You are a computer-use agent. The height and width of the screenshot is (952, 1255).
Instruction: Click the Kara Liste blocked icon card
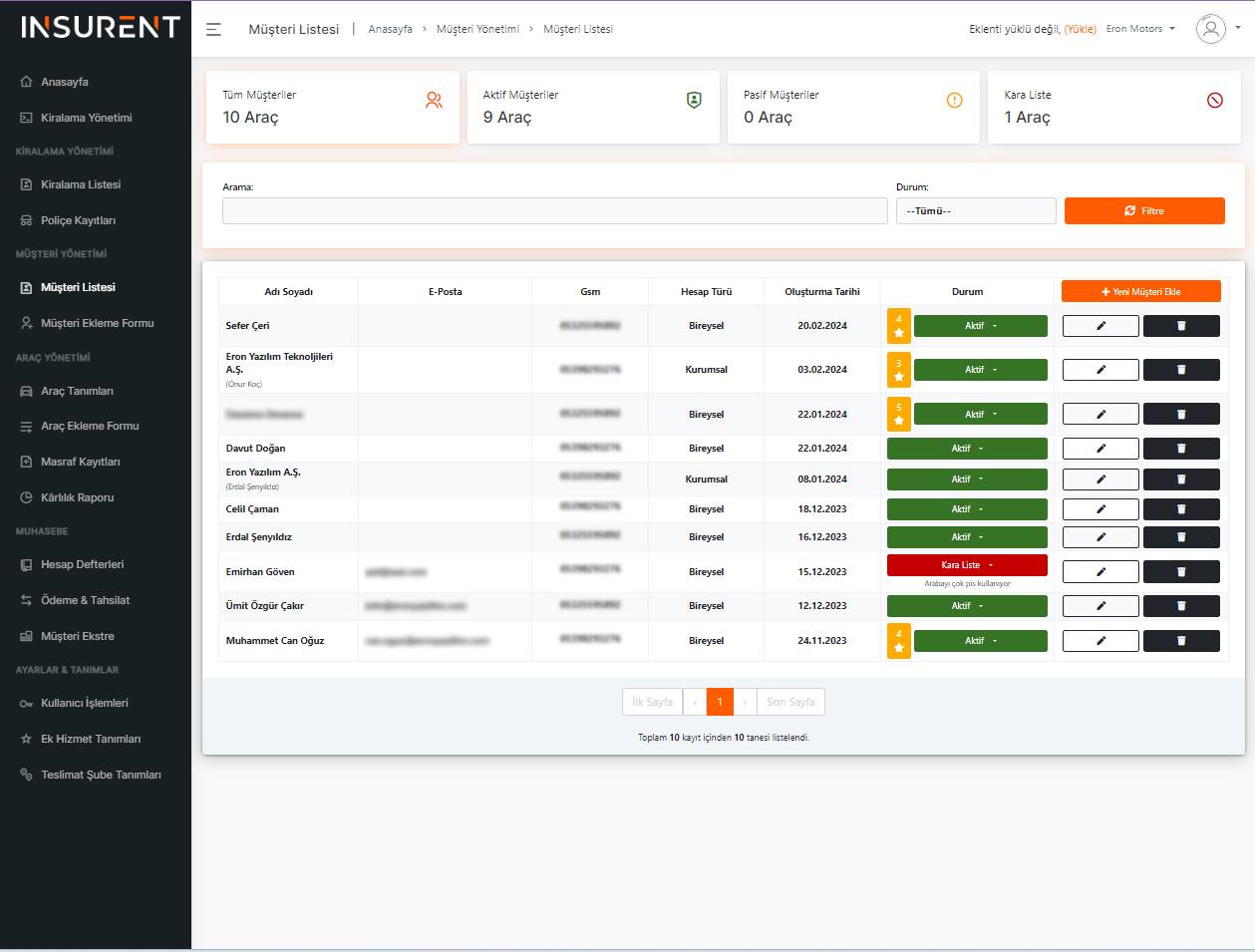coord(1214,101)
